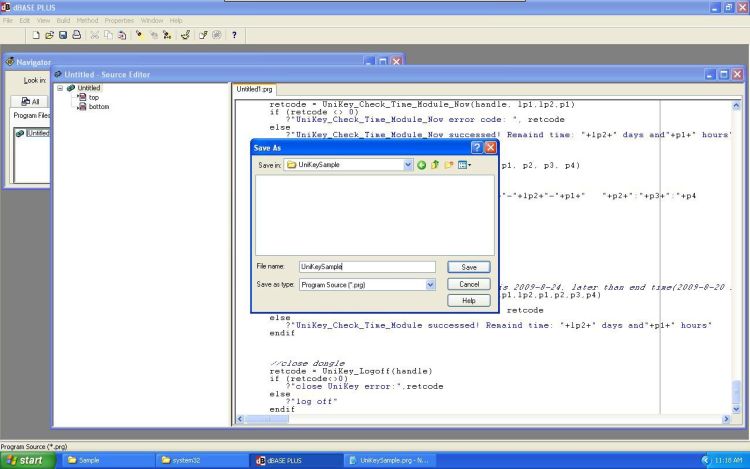This screenshot has height=469, width=750.
Task: Open the File menu
Action: click(8, 21)
